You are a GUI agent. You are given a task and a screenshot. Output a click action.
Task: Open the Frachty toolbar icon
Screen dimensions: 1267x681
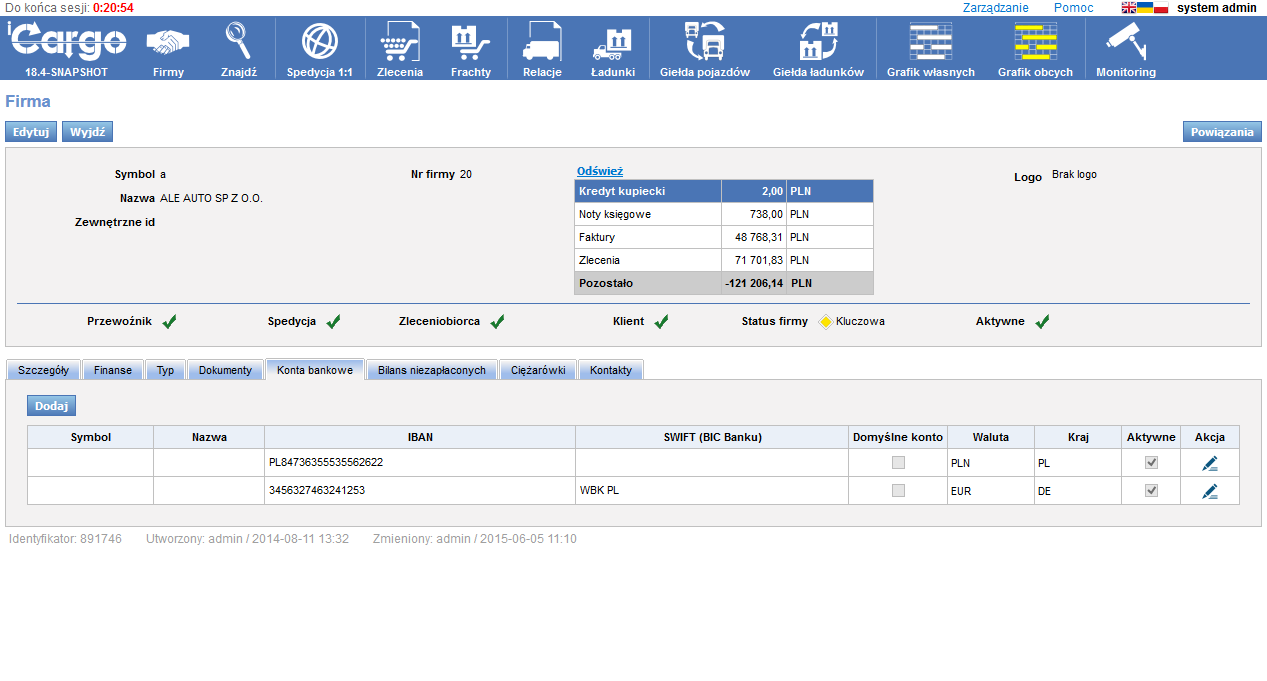tap(471, 42)
